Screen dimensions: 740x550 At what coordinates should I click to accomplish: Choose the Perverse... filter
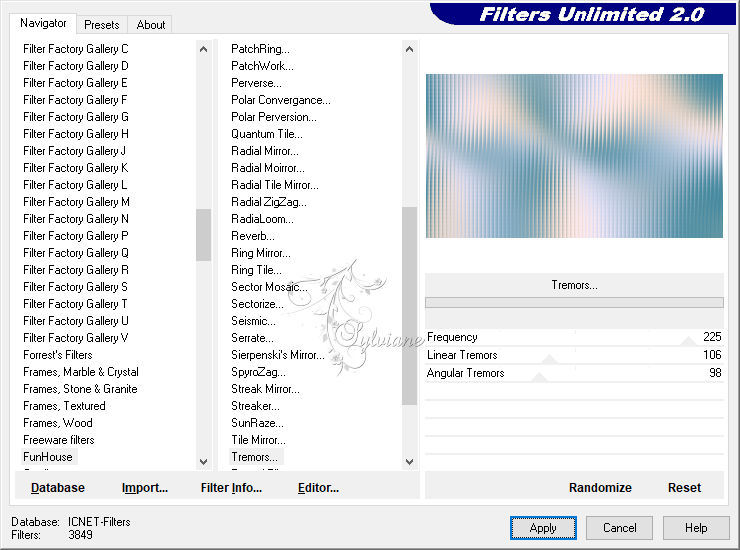(x=256, y=83)
